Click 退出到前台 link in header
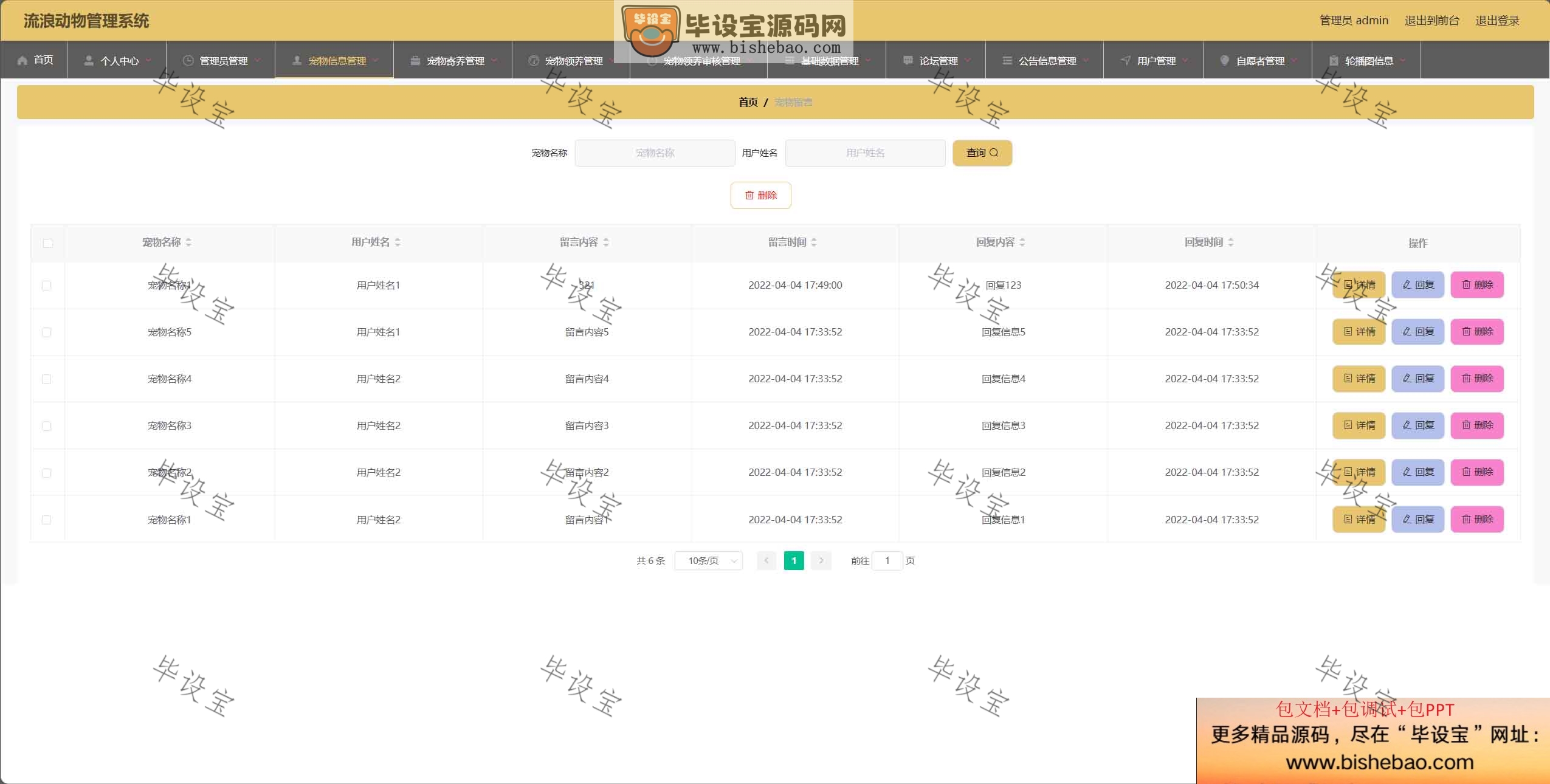1550x784 pixels. pos(1431,21)
